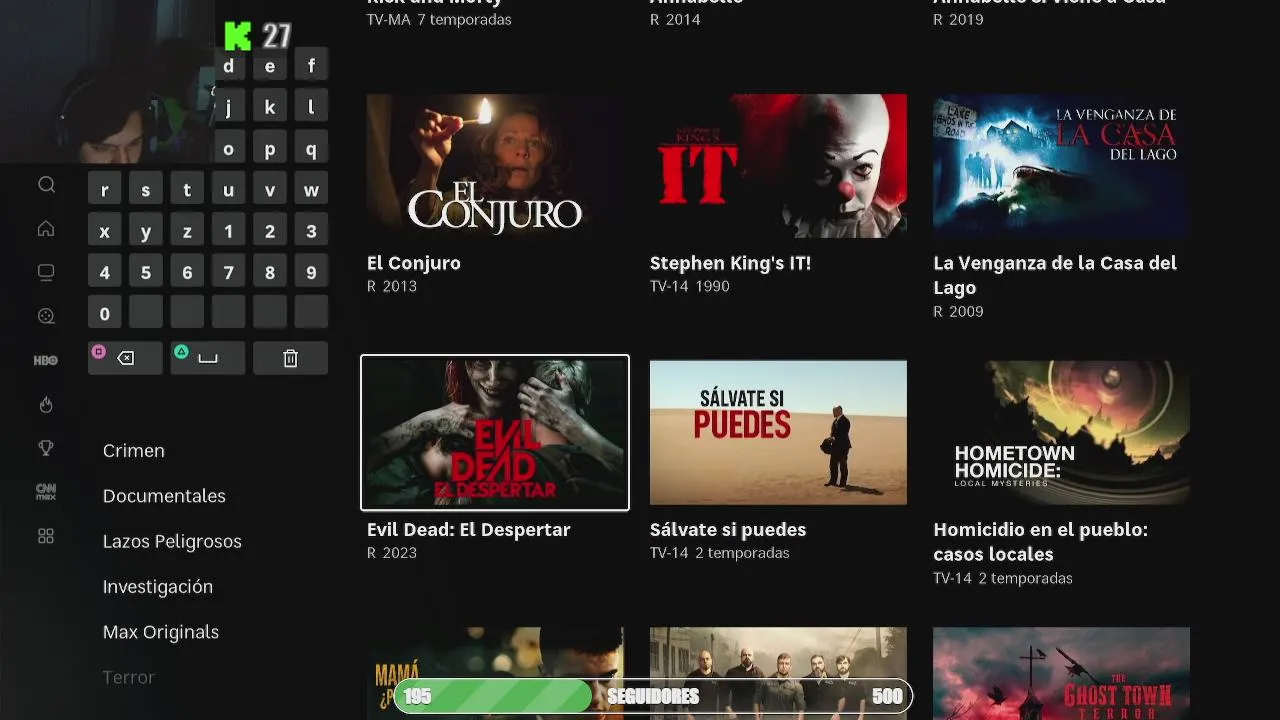Tap the space bar key

(208, 358)
